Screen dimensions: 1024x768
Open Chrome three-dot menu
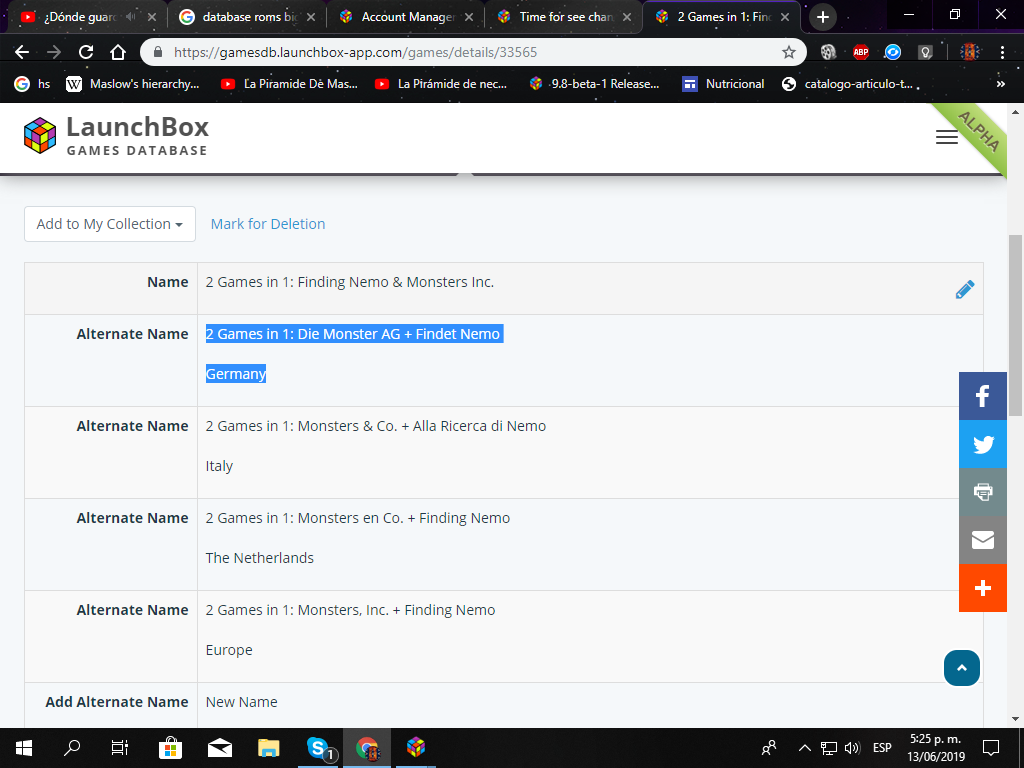click(1002, 52)
